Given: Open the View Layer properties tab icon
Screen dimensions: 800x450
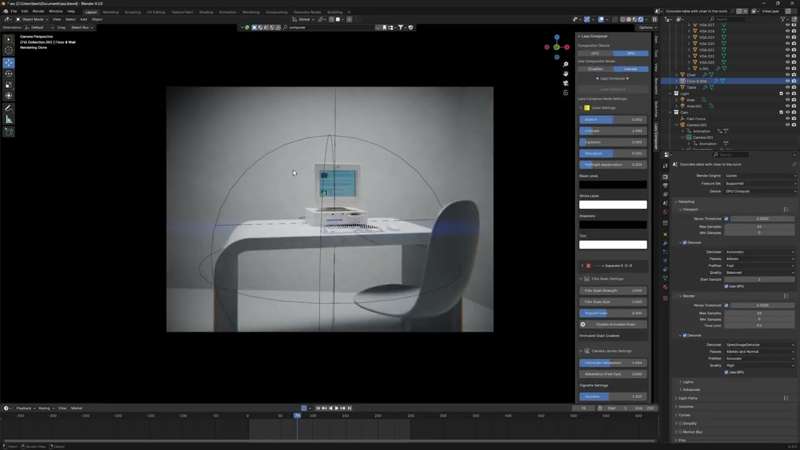Looking at the screenshot, I should [x=665, y=194].
